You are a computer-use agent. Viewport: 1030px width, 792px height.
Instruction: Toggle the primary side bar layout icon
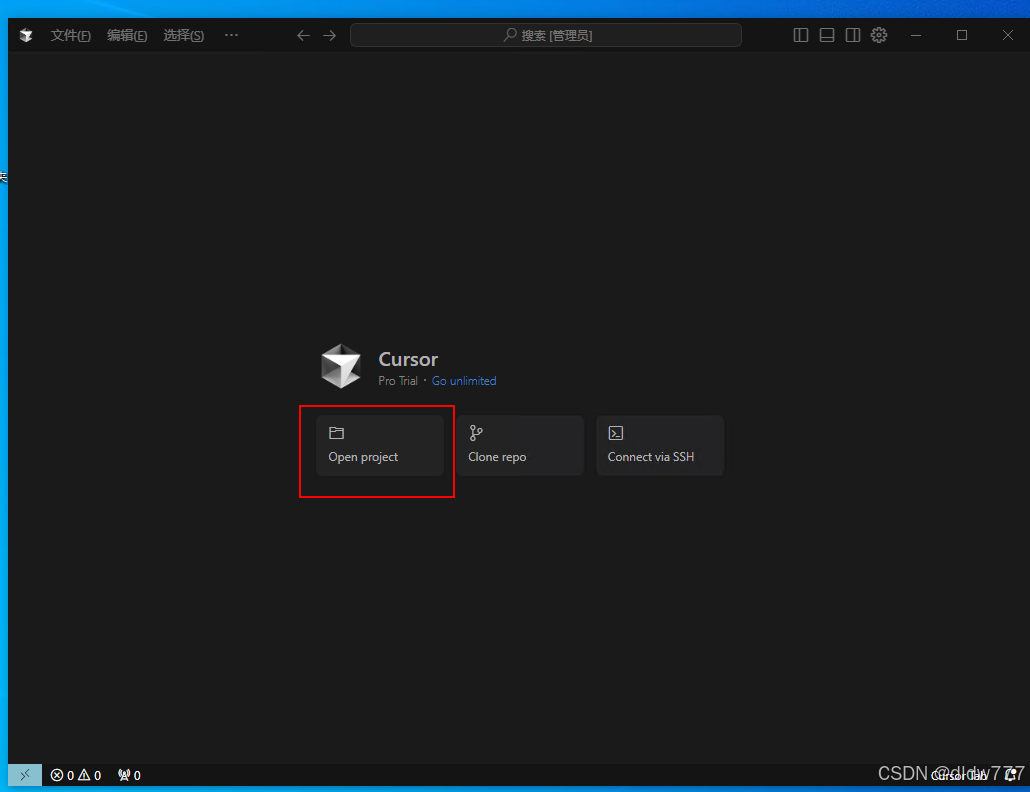coord(801,35)
